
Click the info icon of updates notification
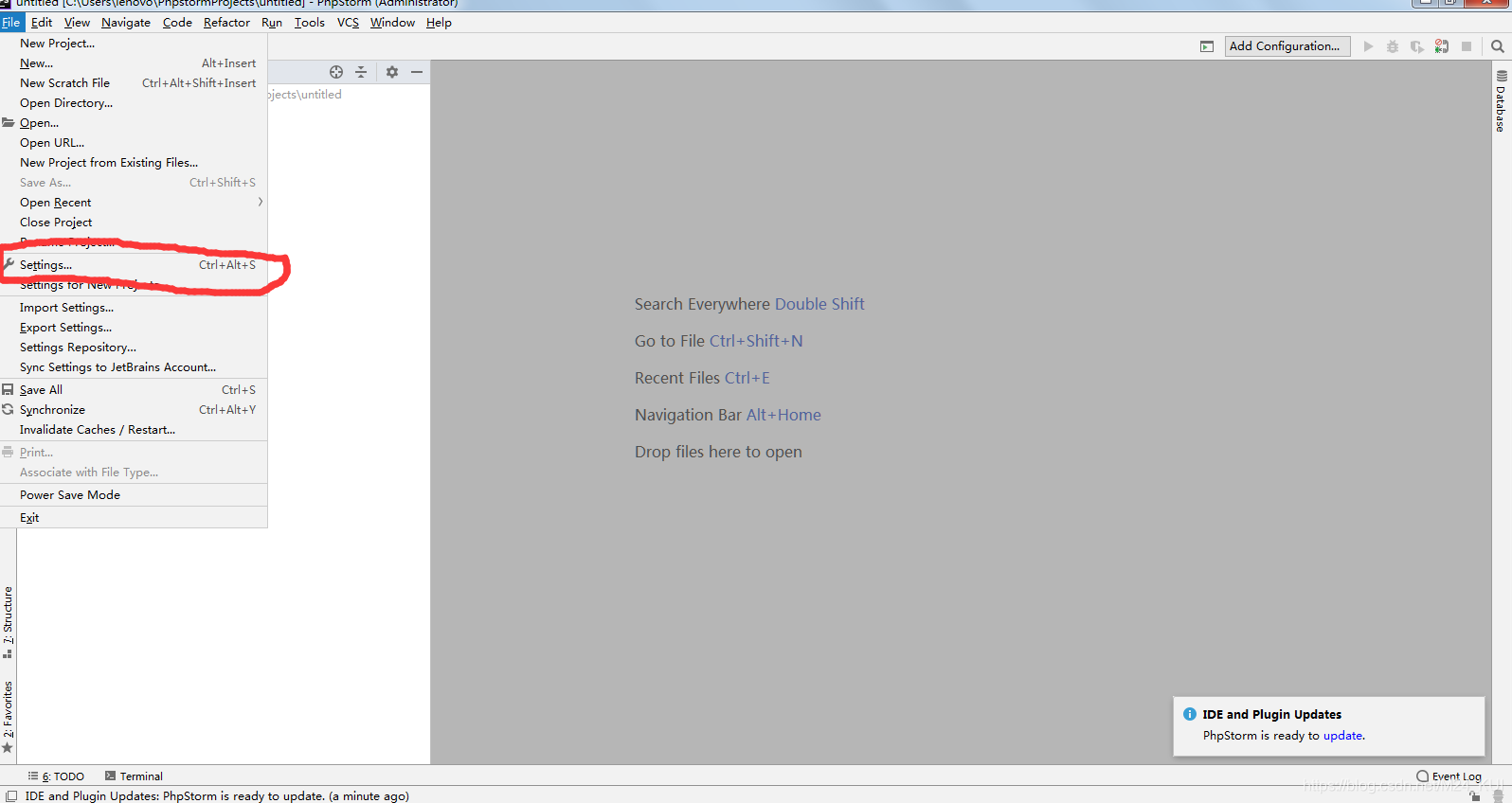tap(1190, 714)
